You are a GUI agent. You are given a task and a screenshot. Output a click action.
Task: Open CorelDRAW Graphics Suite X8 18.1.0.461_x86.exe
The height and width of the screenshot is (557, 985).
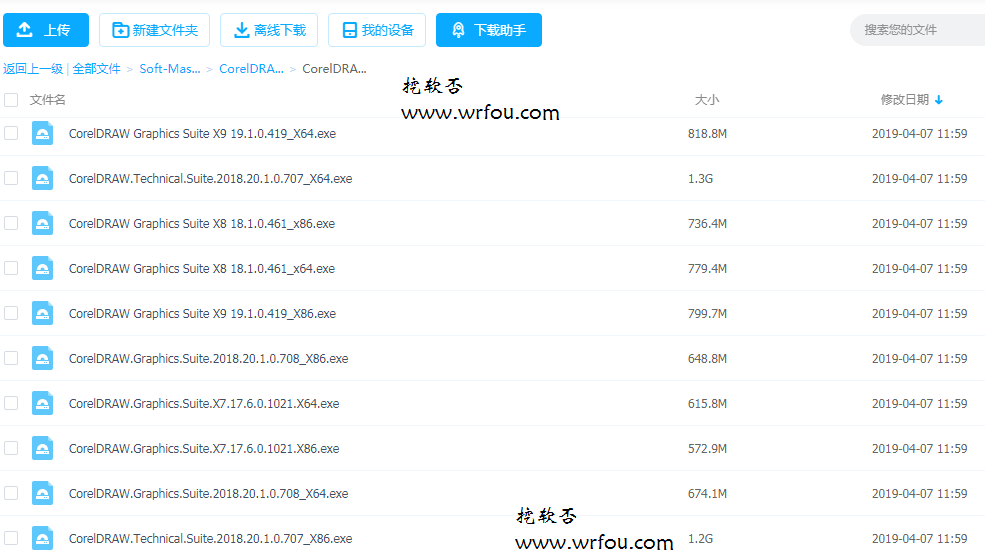click(x=202, y=224)
